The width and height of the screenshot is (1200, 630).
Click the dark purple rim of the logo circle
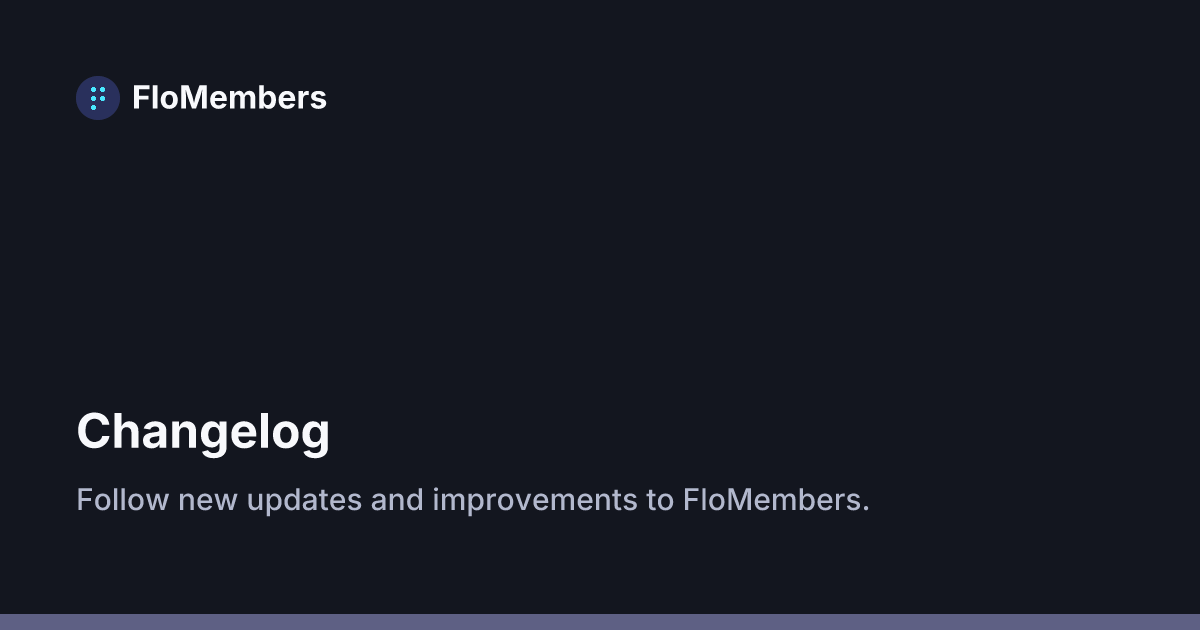pyautogui.click(x=81, y=98)
